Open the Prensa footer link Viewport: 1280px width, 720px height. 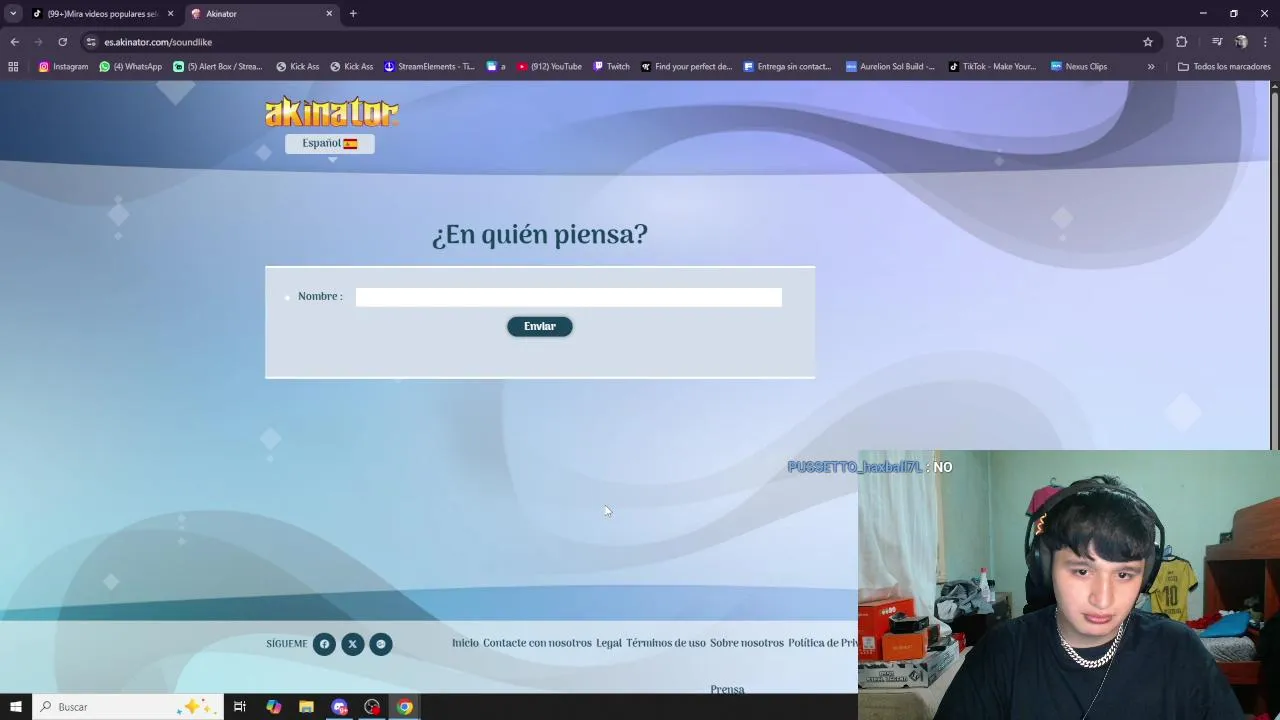coord(727,689)
